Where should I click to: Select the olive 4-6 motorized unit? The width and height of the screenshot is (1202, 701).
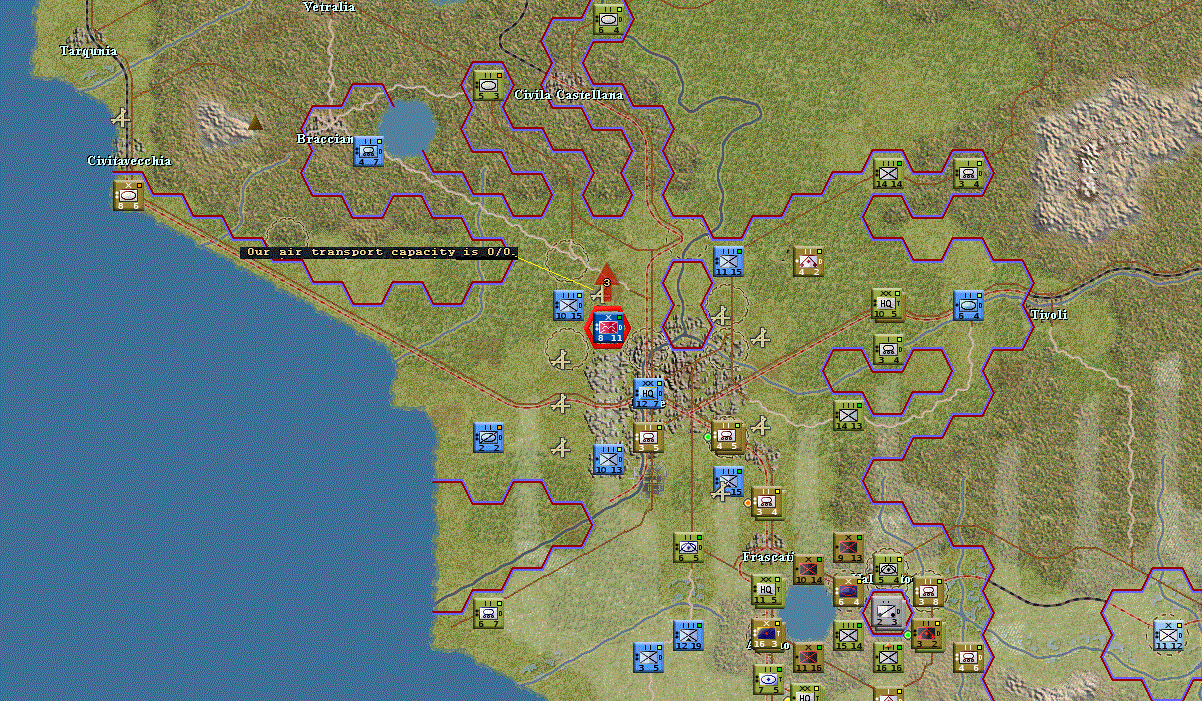coord(968,657)
